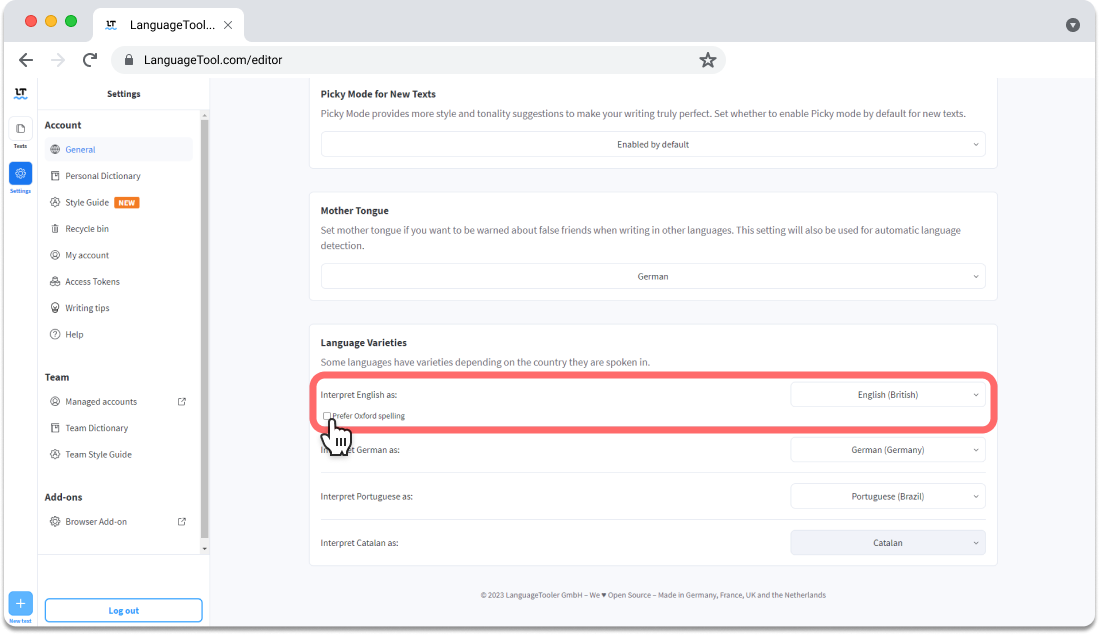Click the My account user icon
Image resolution: width=1099 pixels, height=635 pixels.
[55, 255]
